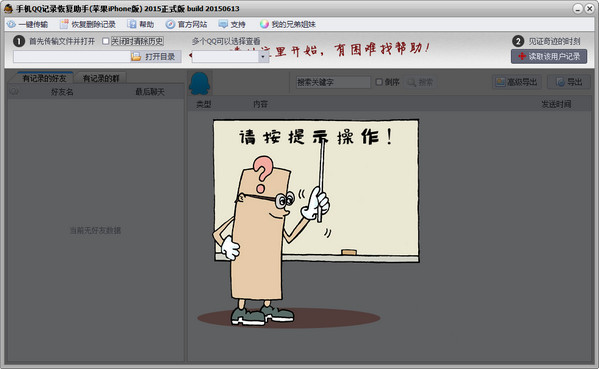The width and height of the screenshot is (599, 369).
Task: Close the application window
Action: (x=589, y=8)
